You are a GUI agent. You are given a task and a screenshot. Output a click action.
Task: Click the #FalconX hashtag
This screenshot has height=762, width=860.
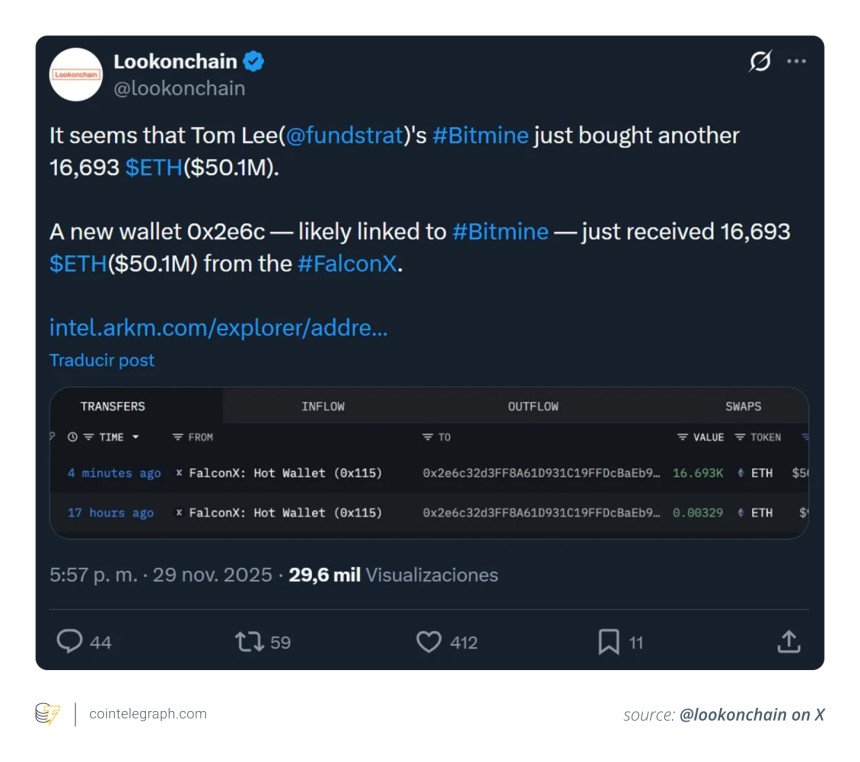click(x=348, y=265)
